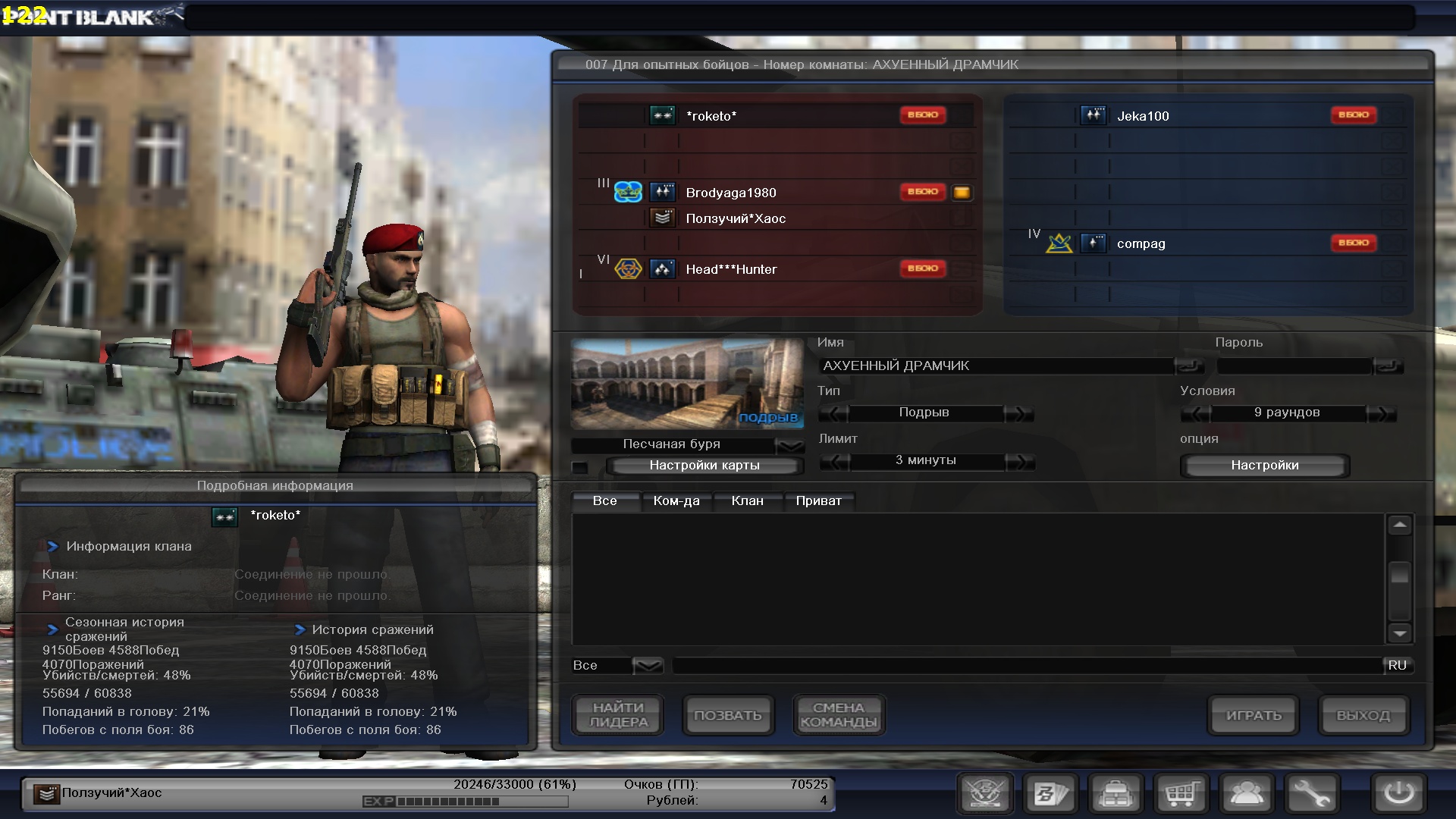
Task: Toggle the RU input language switch
Action: point(1397,665)
